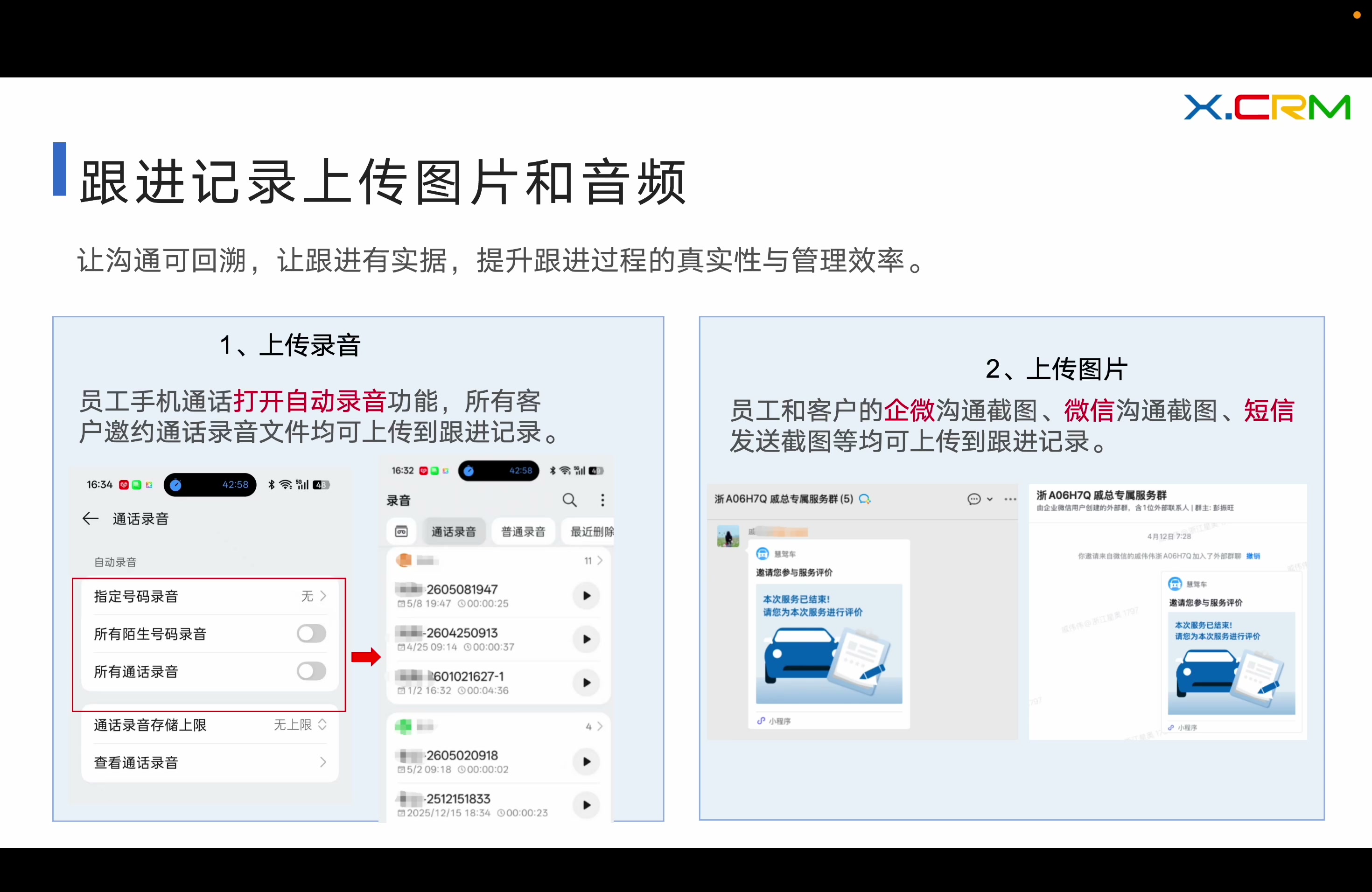Click the timestamp 4月12日 7:28

(x=1169, y=536)
